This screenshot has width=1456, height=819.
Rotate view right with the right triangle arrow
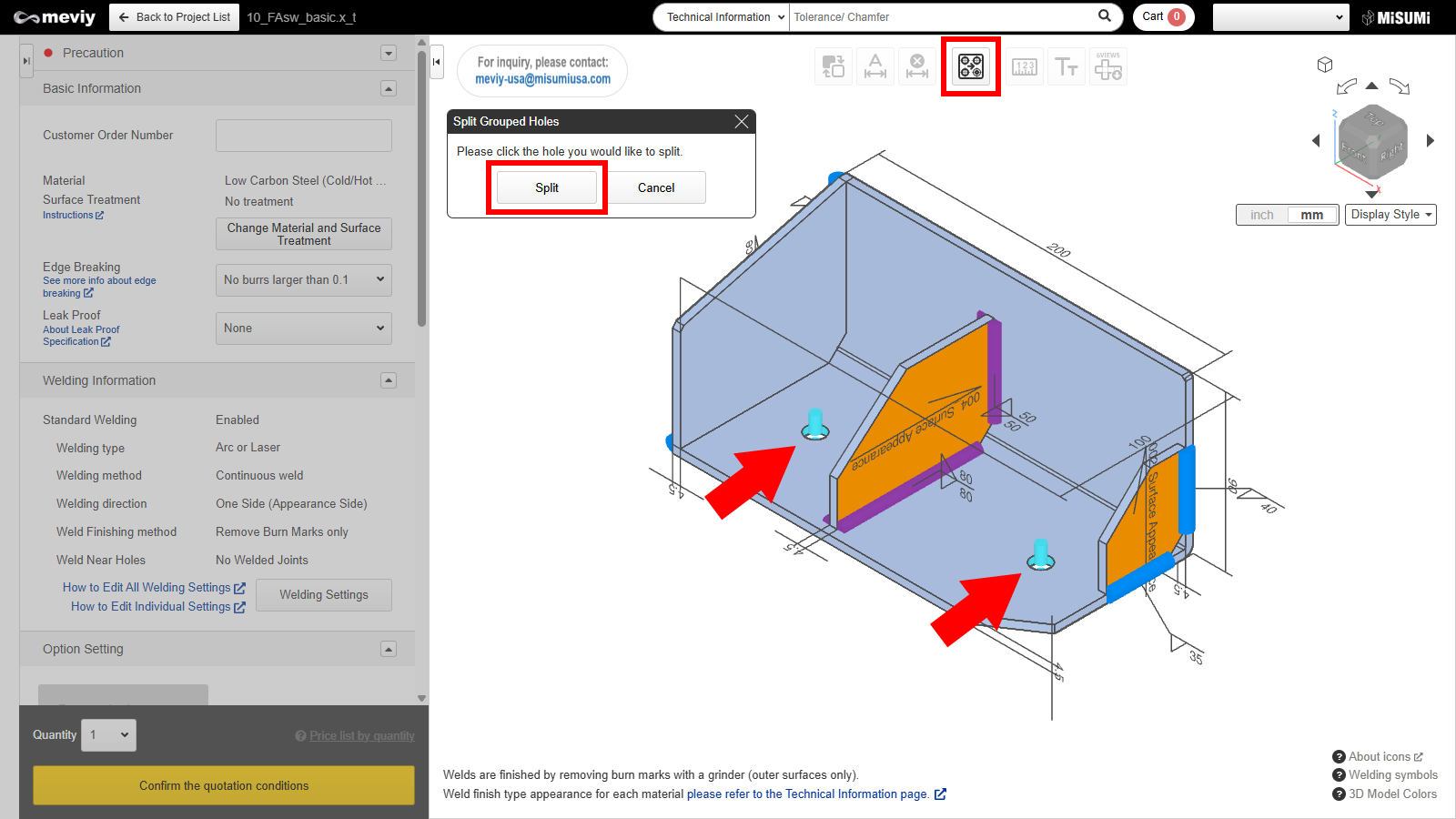click(x=1431, y=140)
